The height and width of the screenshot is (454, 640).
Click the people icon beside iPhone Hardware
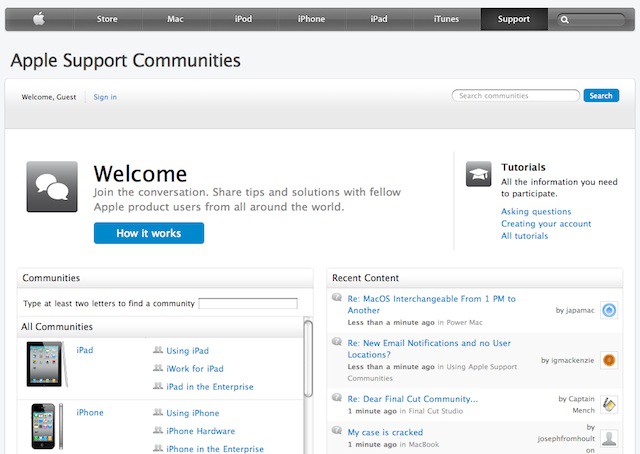tap(158, 430)
